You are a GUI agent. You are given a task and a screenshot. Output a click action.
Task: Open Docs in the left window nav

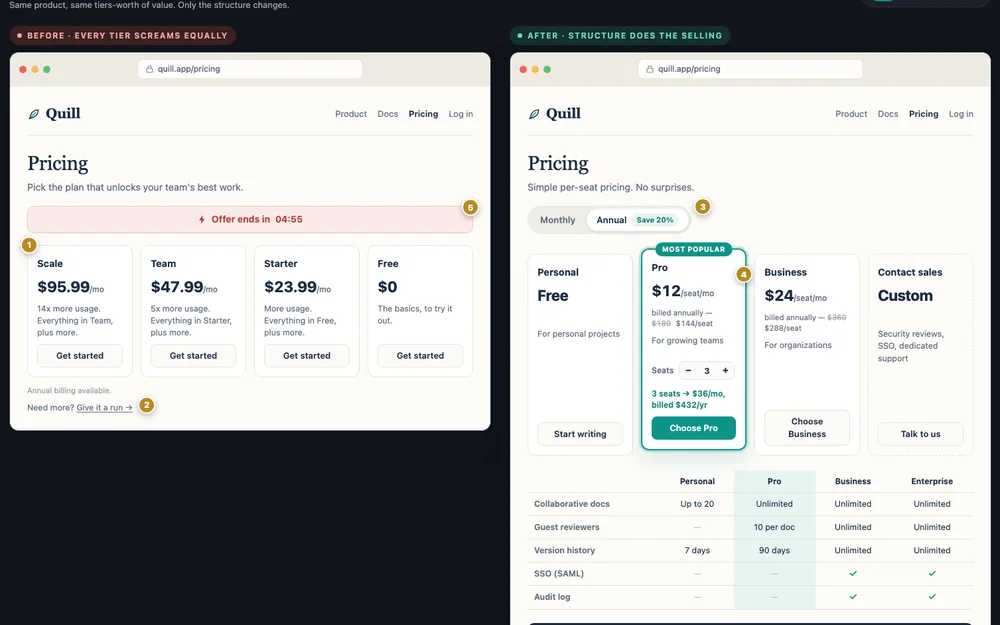(x=387, y=114)
